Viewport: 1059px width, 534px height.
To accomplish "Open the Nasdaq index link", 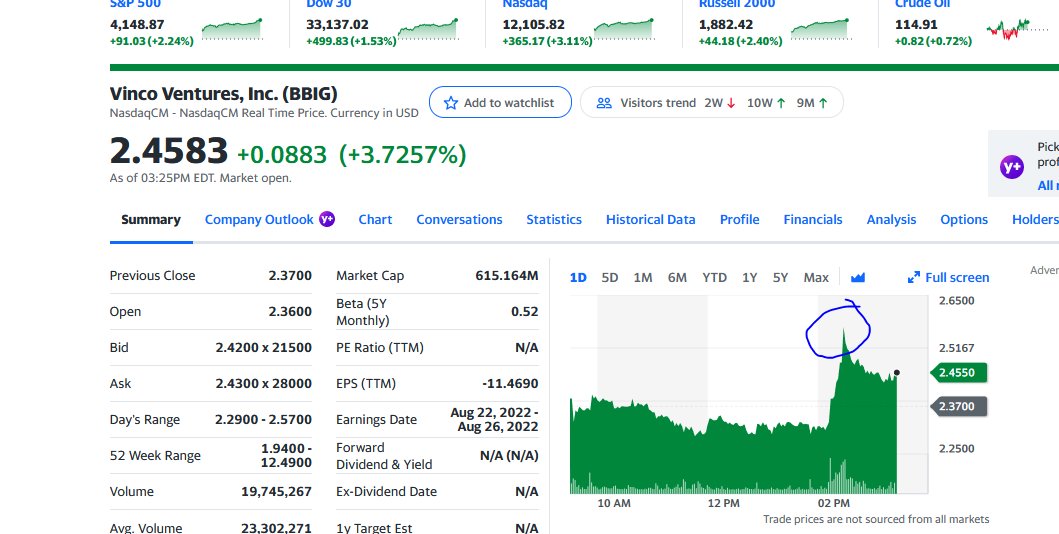I will pyautogui.click(x=525, y=4).
